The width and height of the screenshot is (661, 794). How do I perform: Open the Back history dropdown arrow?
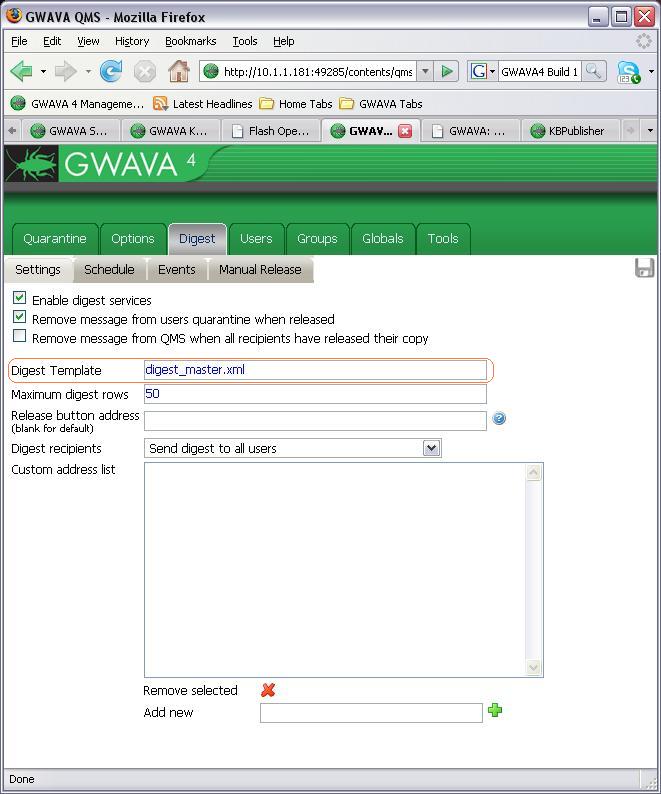pyautogui.click(x=43, y=71)
